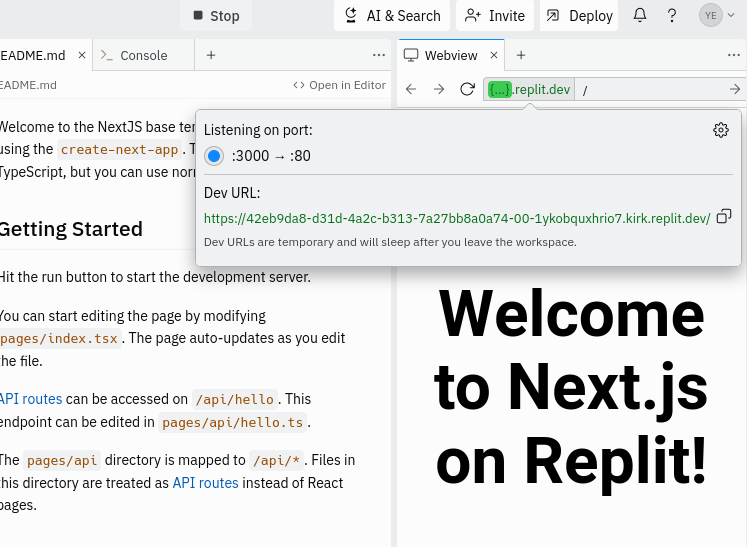Image resolution: width=747 pixels, height=547 pixels.
Task: Click the Getting Started heading
Action: pyautogui.click(x=71, y=229)
